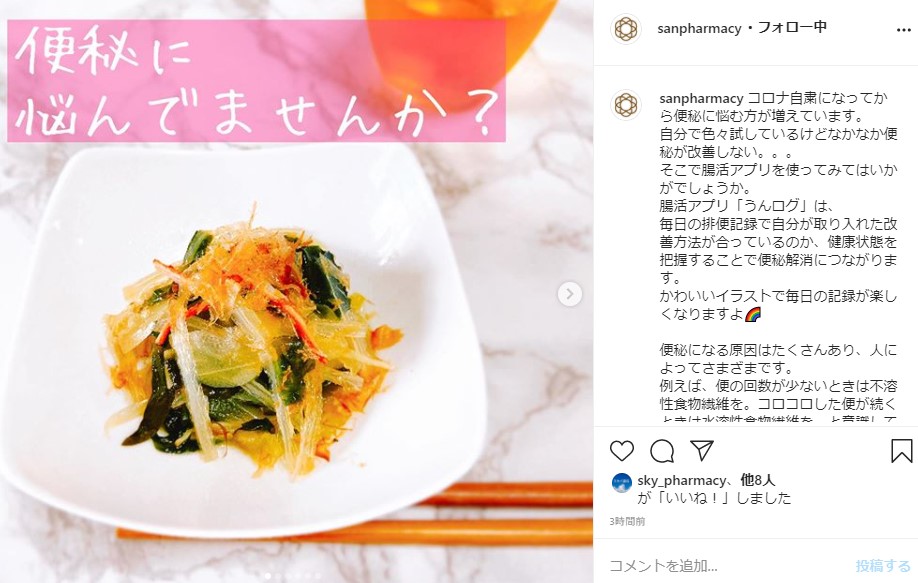Save post with bookmark icon
Image resolution: width=918 pixels, height=583 pixels.
(x=902, y=451)
